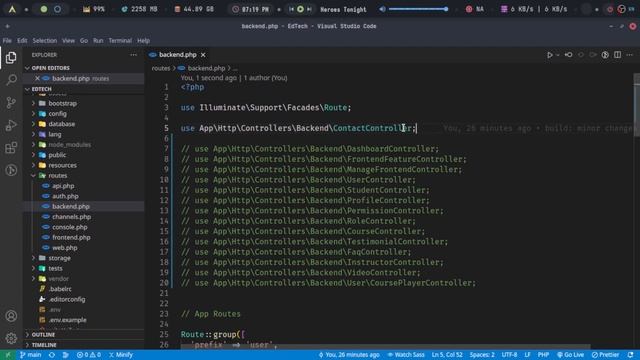640x360 pixels.
Task: Open the Manage gear icon
Action: click(x=11, y=338)
